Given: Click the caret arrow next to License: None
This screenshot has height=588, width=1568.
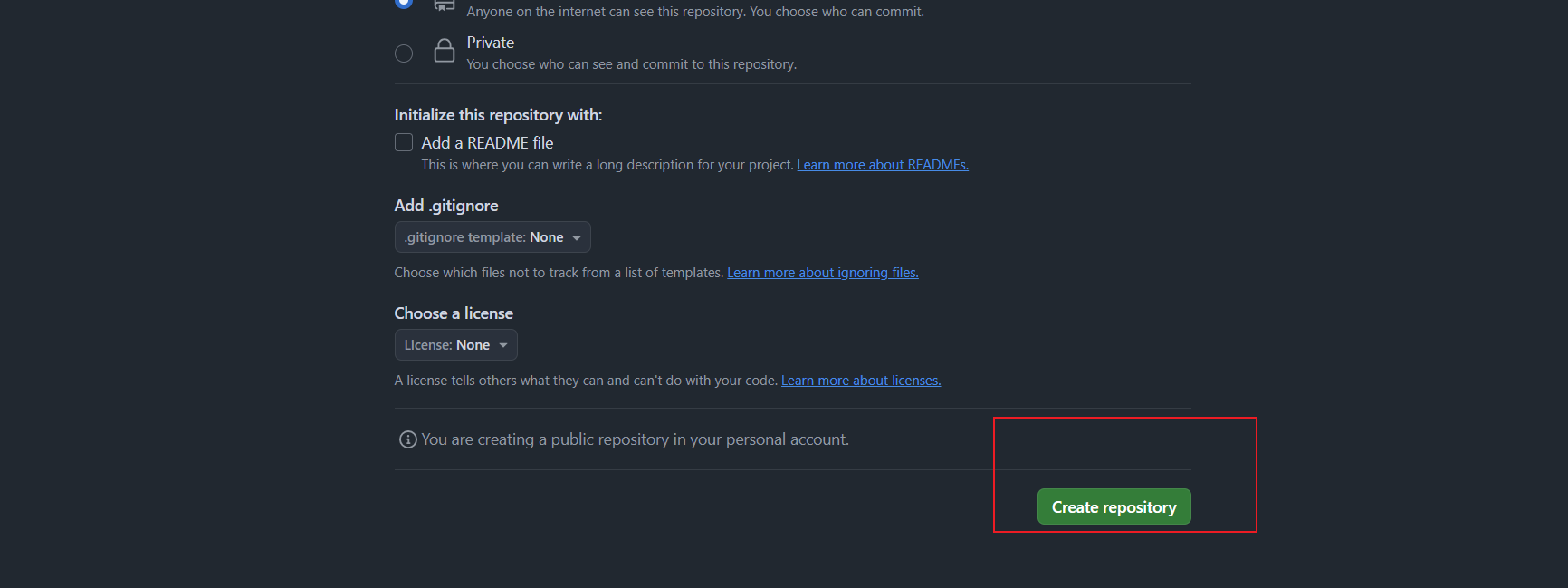Looking at the screenshot, I should (503, 345).
